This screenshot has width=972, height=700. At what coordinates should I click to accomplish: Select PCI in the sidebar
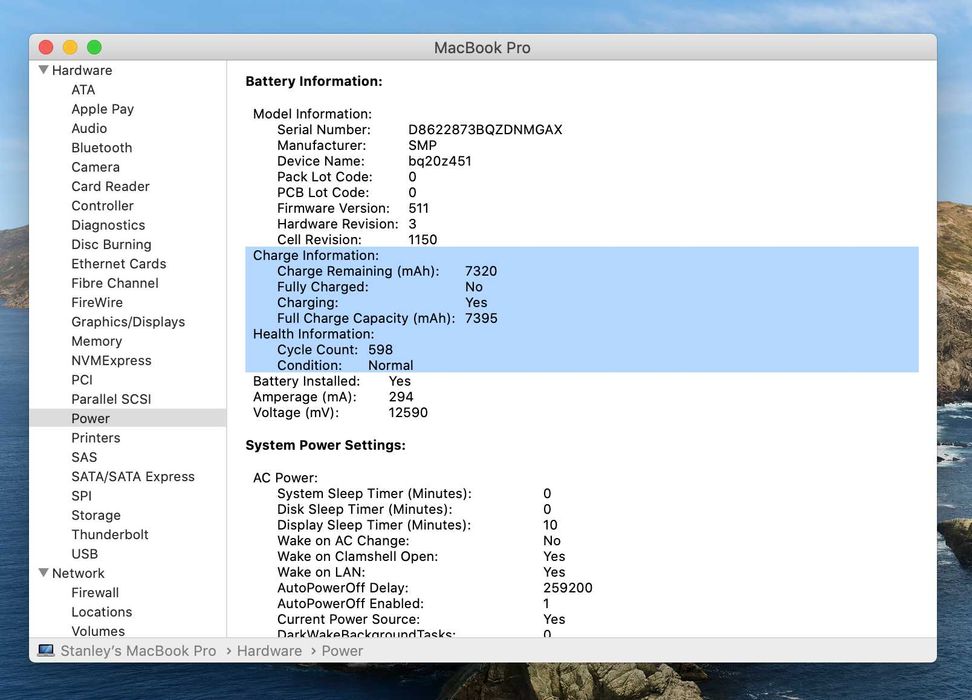82,379
